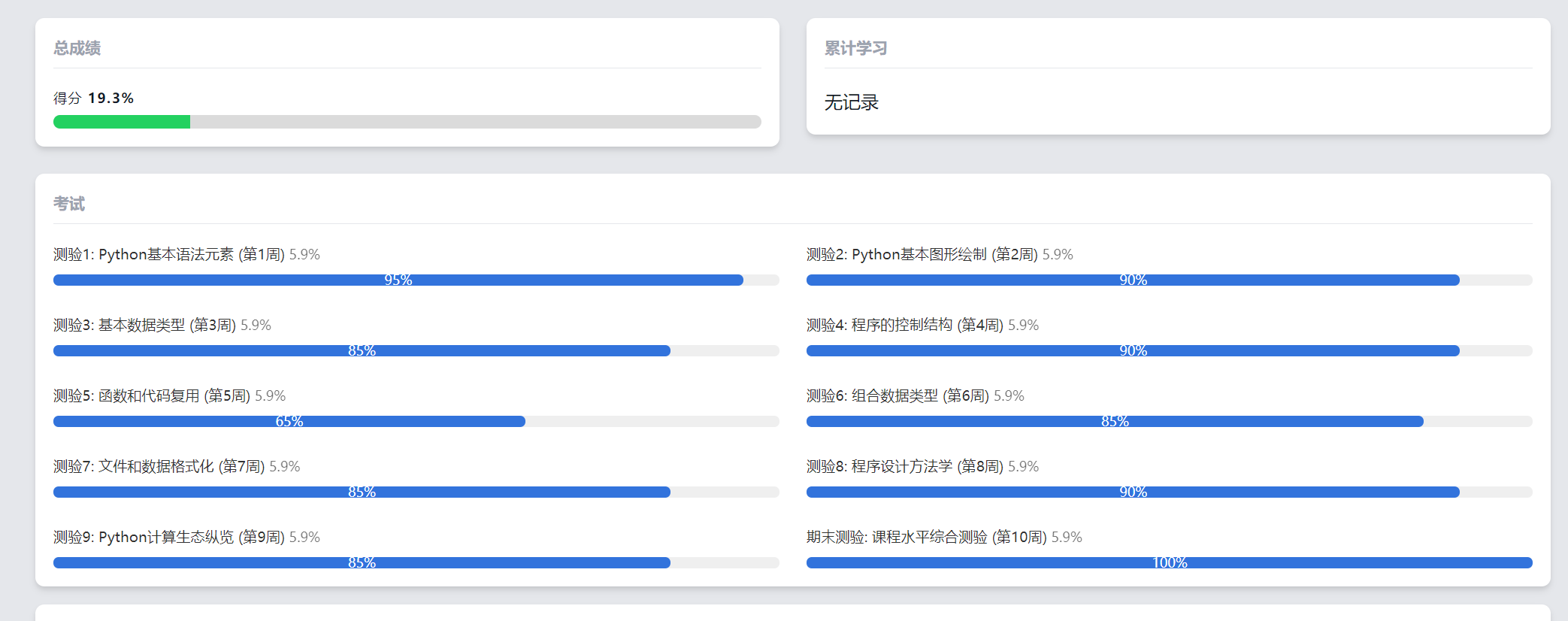1568x621 pixels.
Task: Select 测验3: 基本数据类型 label
Action: (144, 326)
